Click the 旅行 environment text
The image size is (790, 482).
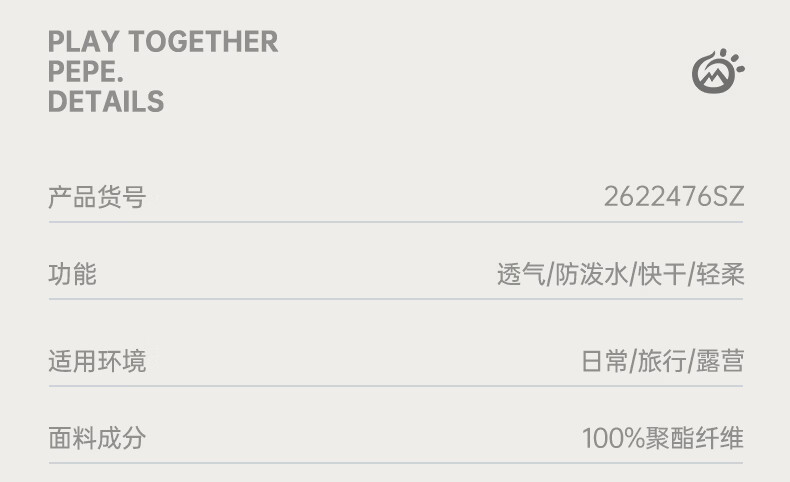pyautogui.click(x=662, y=361)
